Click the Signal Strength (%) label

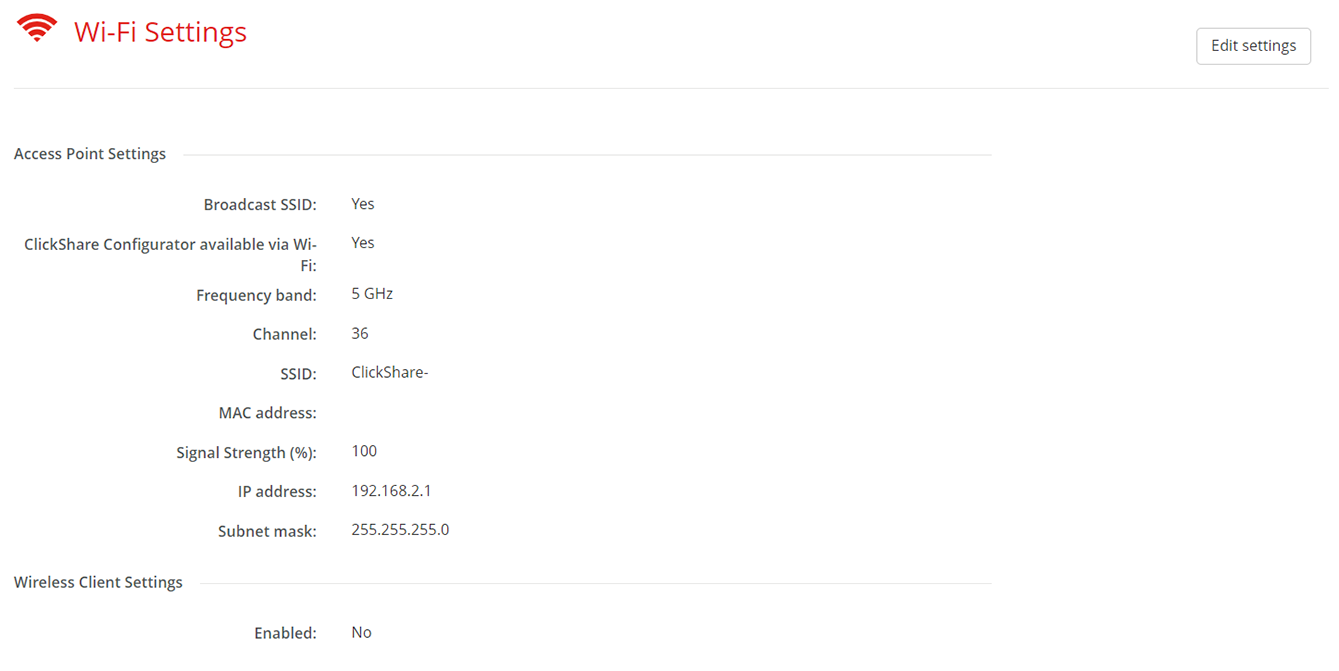pyautogui.click(x=247, y=453)
